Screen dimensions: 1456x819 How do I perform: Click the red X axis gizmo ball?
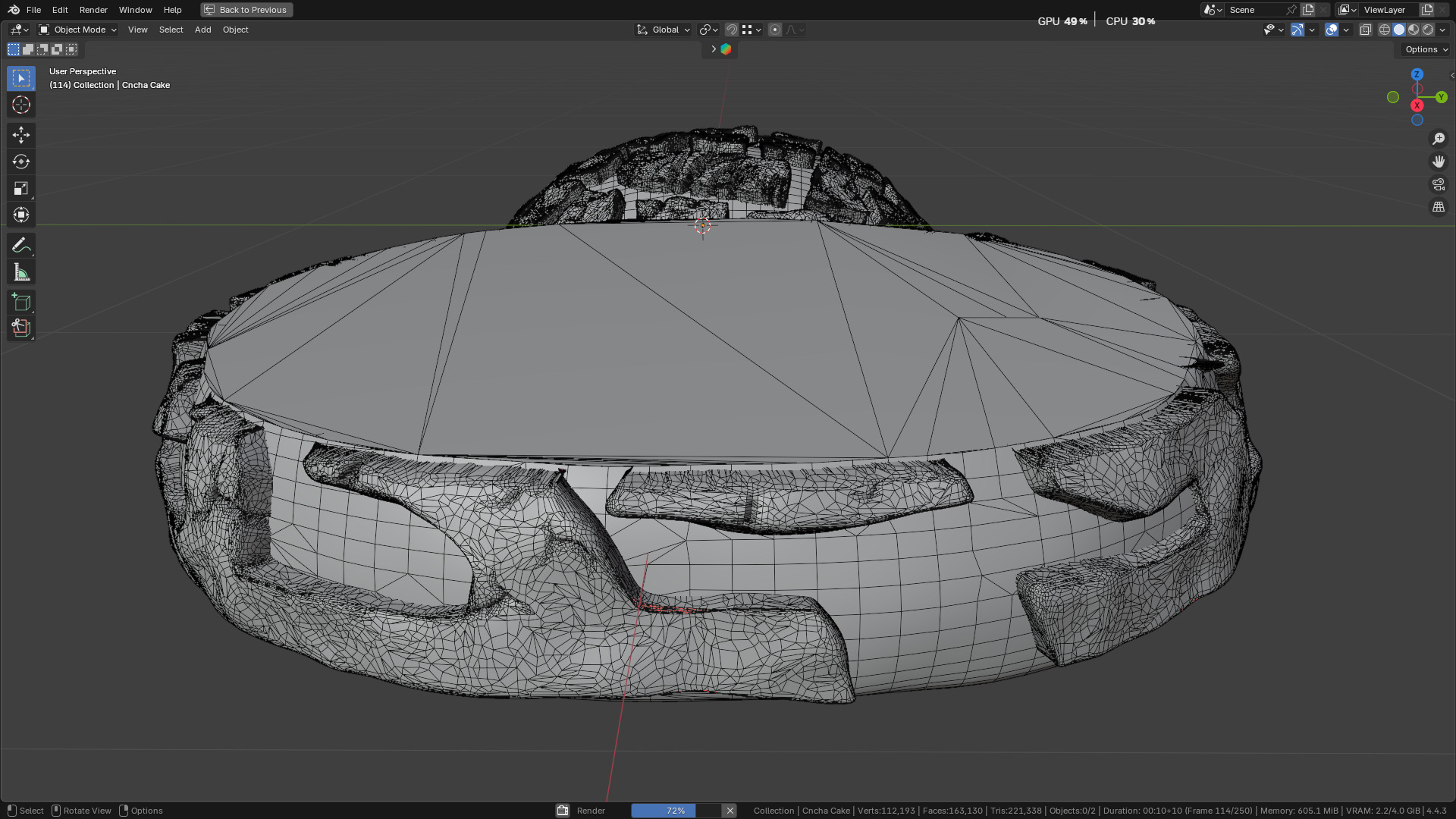(x=1417, y=105)
